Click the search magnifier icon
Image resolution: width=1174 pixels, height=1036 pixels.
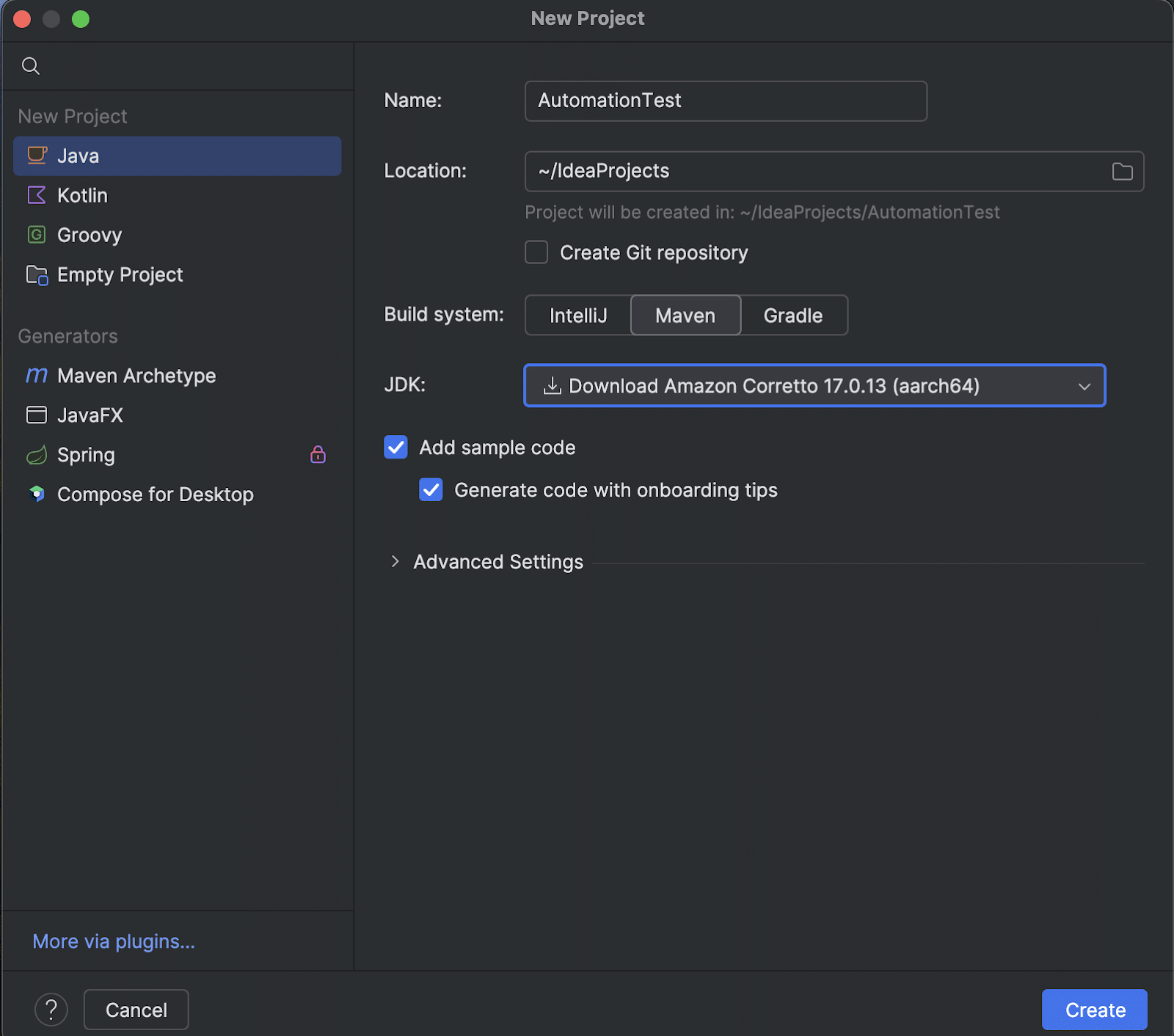31,65
